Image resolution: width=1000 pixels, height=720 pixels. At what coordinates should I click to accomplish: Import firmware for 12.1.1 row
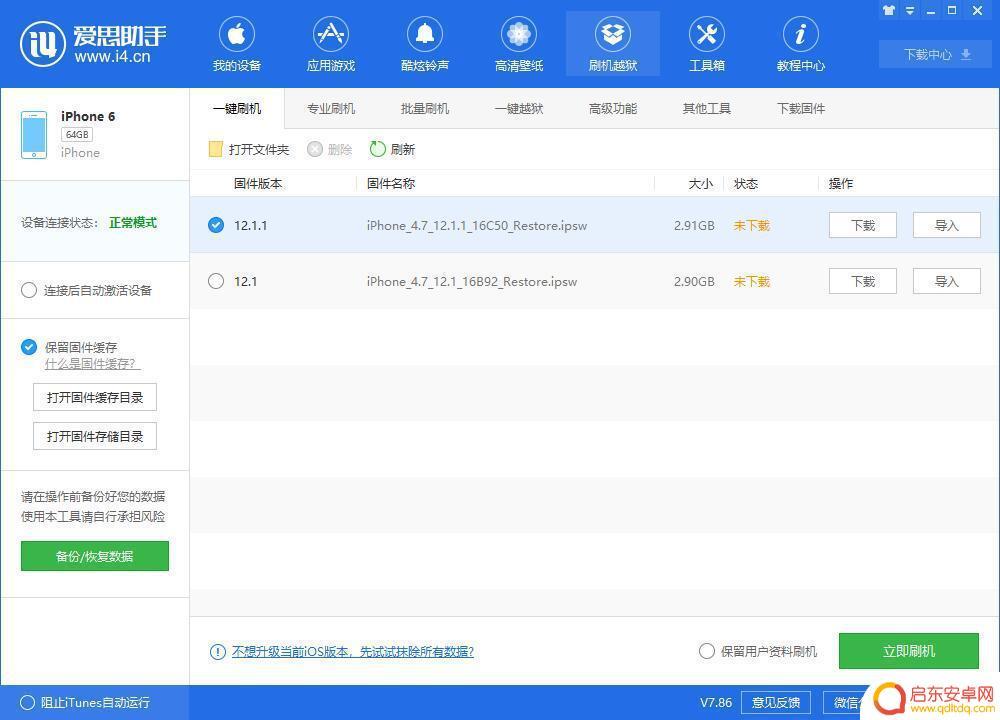click(946, 225)
